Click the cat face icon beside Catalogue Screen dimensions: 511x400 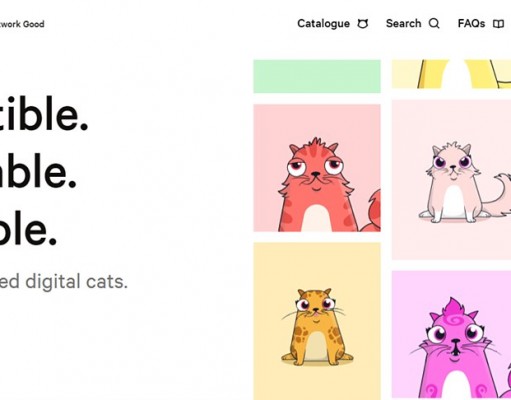(x=363, y=24)
